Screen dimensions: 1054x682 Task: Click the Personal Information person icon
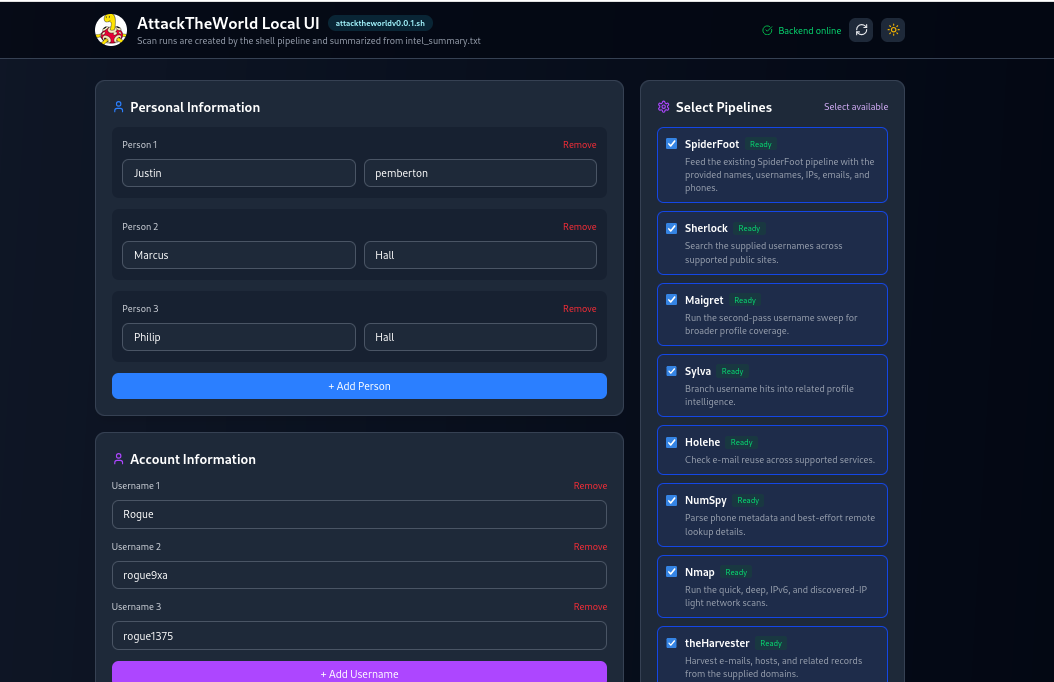[x=118, y=107]
